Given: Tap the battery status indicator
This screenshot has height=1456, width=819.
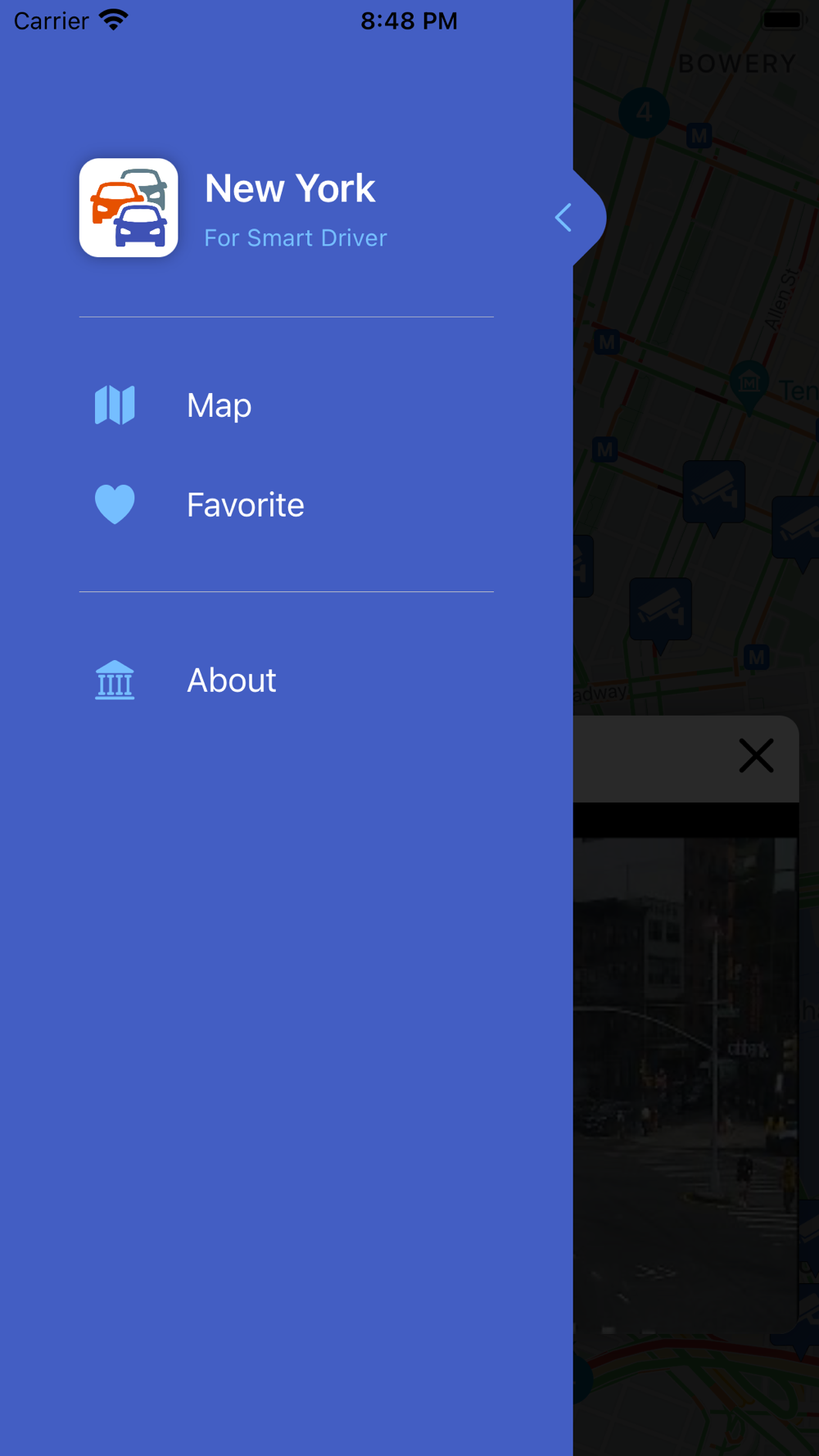Looking at the screenshot, I should [783, 20].
